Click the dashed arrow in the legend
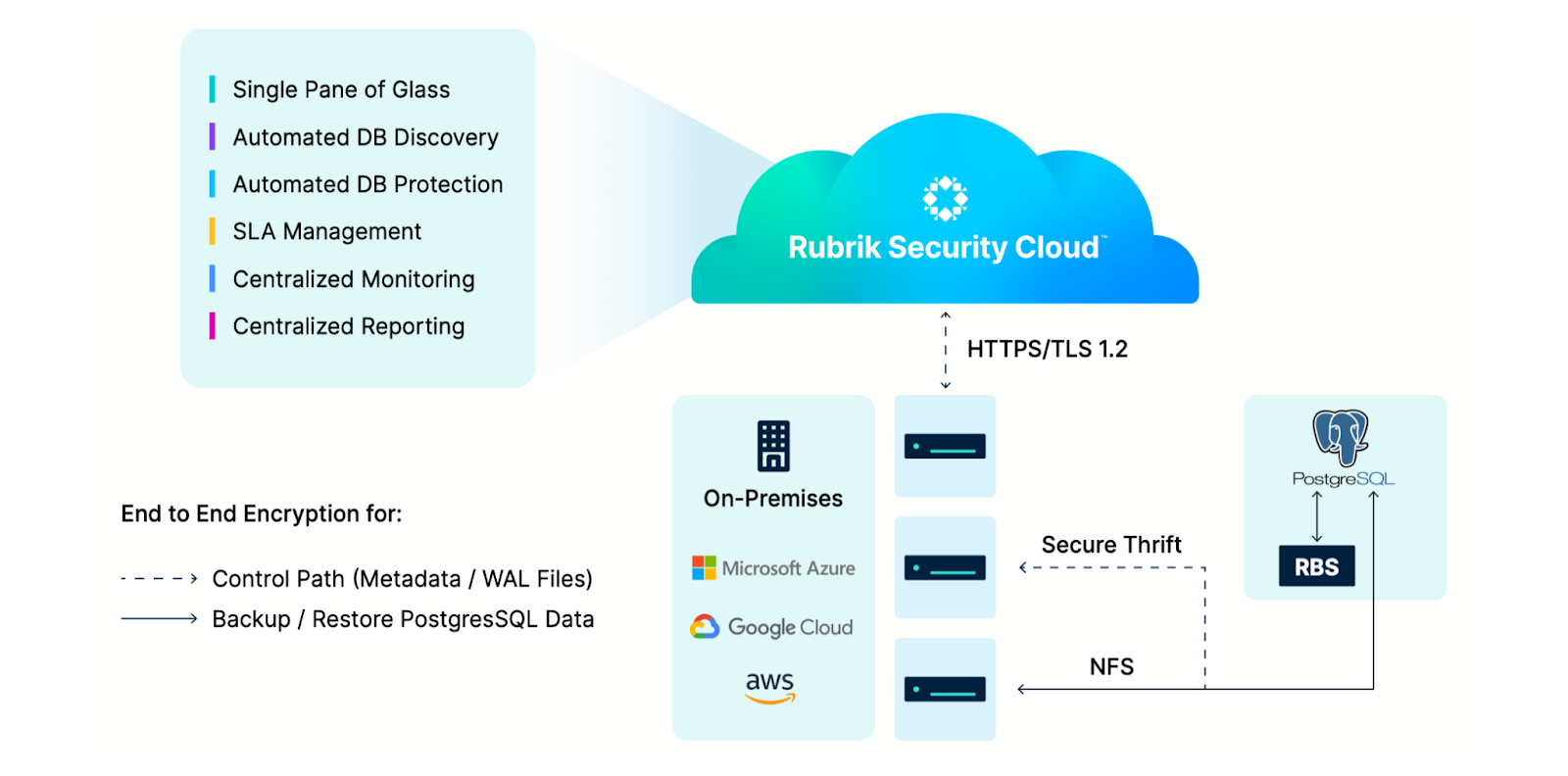 click(x=159, y=579)
